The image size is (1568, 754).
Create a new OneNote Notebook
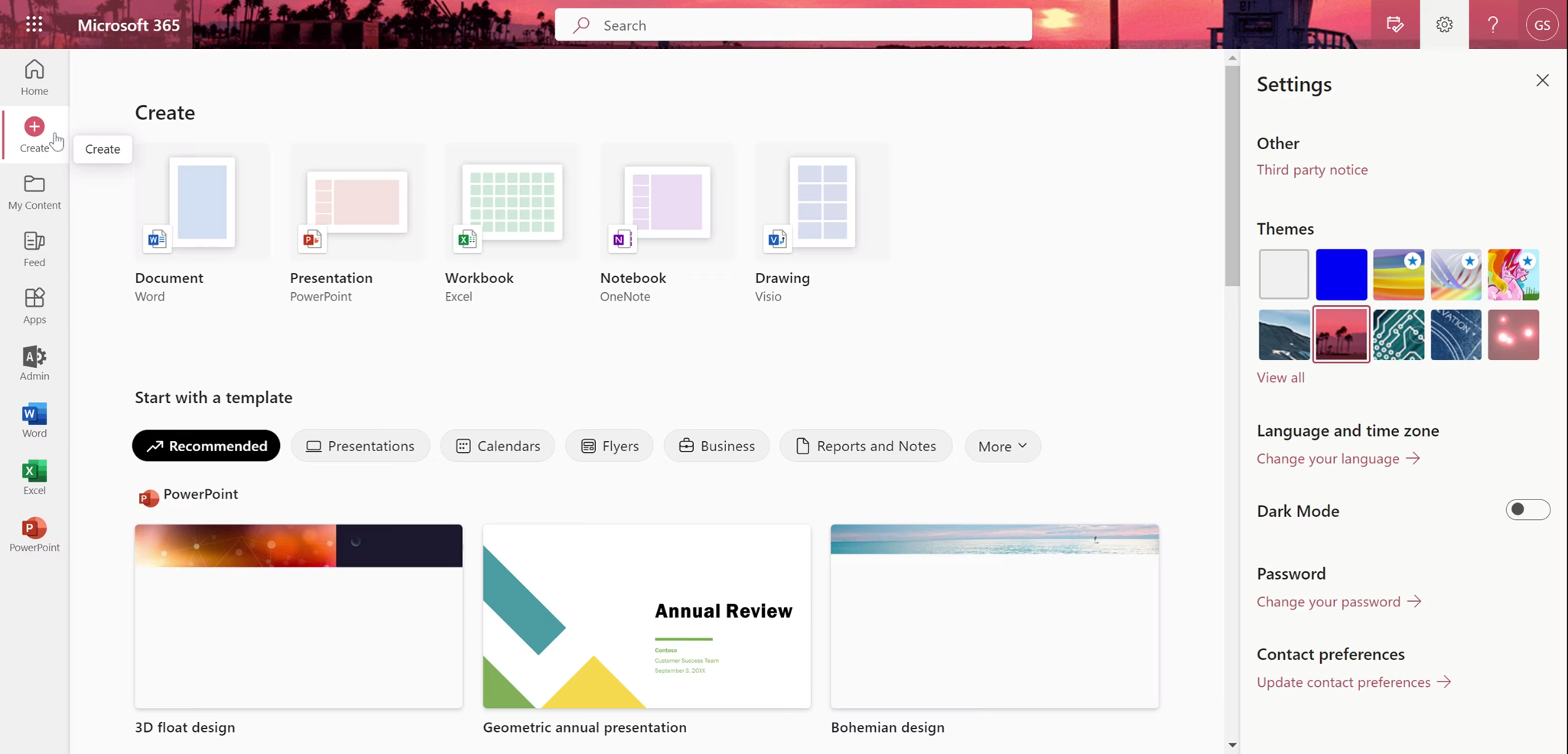667,223
